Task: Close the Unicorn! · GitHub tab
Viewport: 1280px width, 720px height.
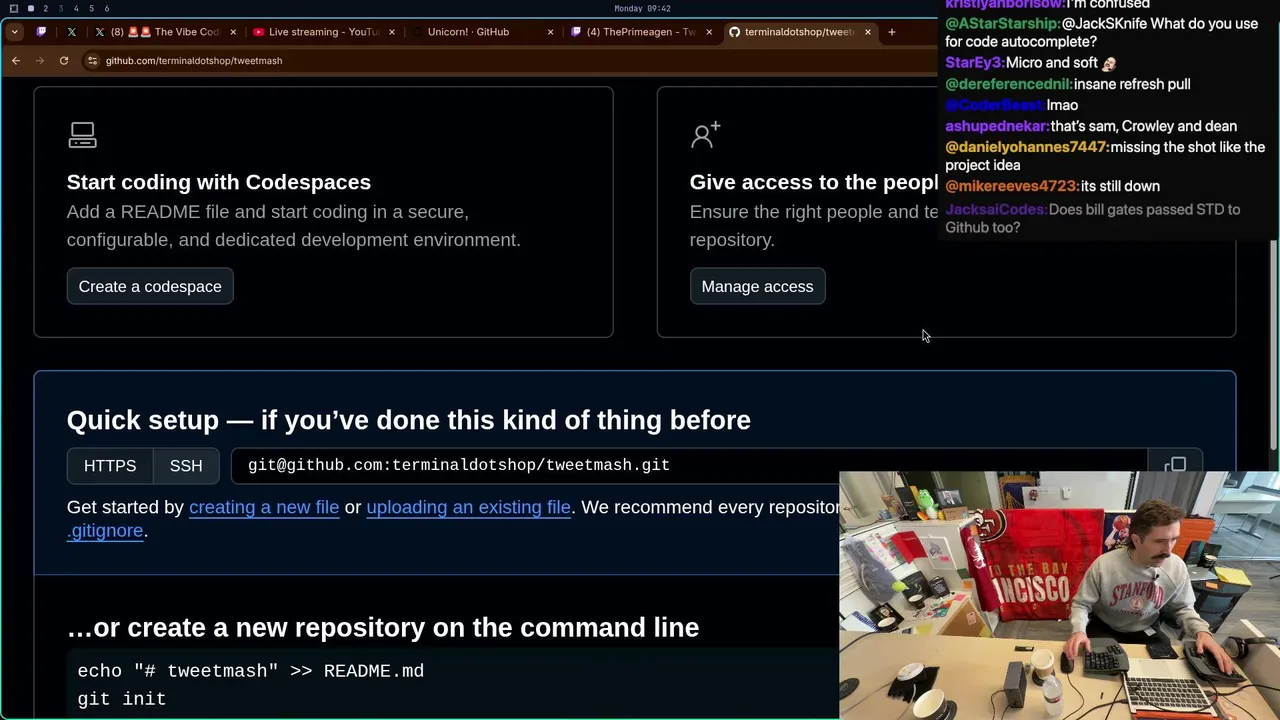Action: [550, 32]
